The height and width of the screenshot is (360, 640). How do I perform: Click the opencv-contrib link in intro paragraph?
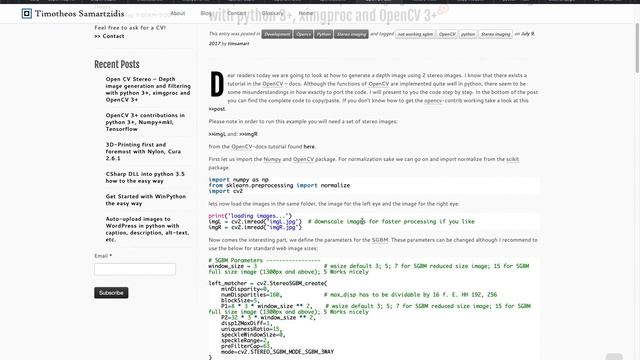tap(433, 100)
